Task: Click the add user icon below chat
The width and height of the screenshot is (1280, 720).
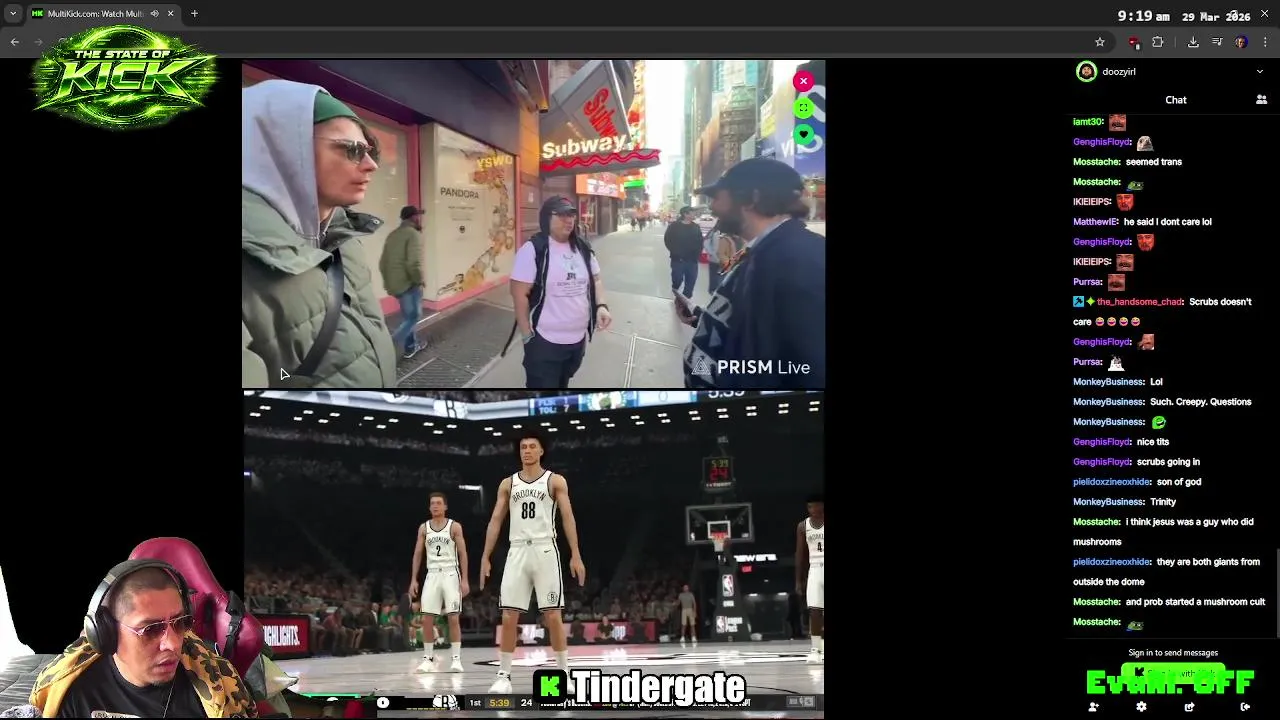Action: [1093, 707]
